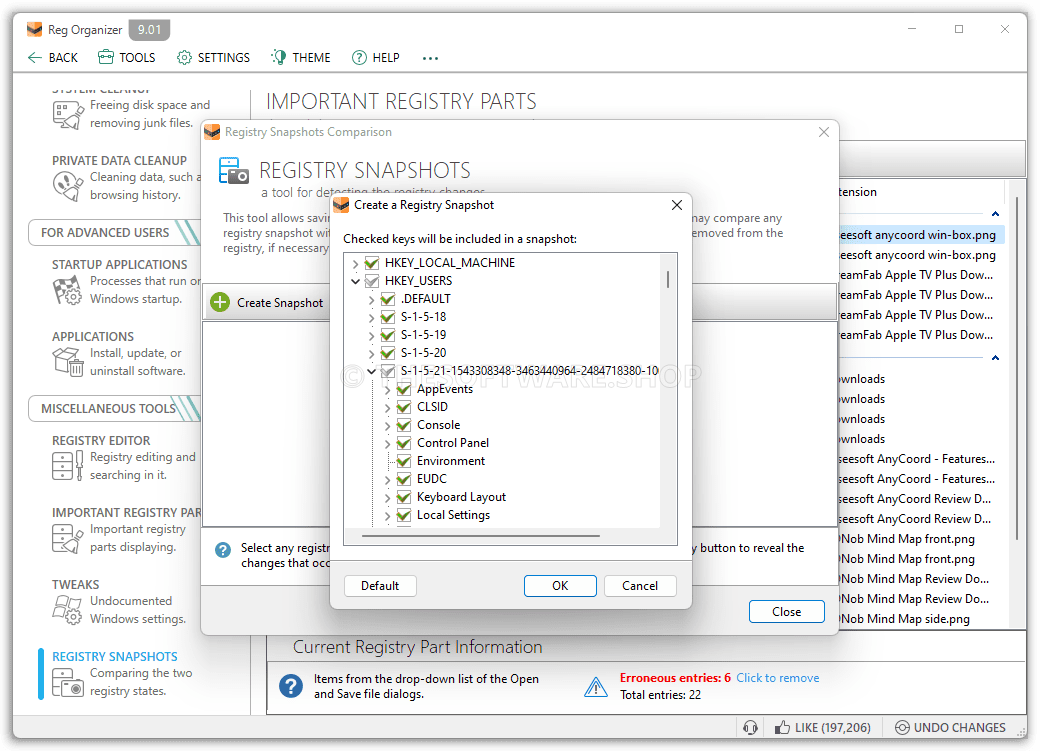Screen dimensions: 1040x751
Task: Open the SETTINGS menu
Action: 224,58
